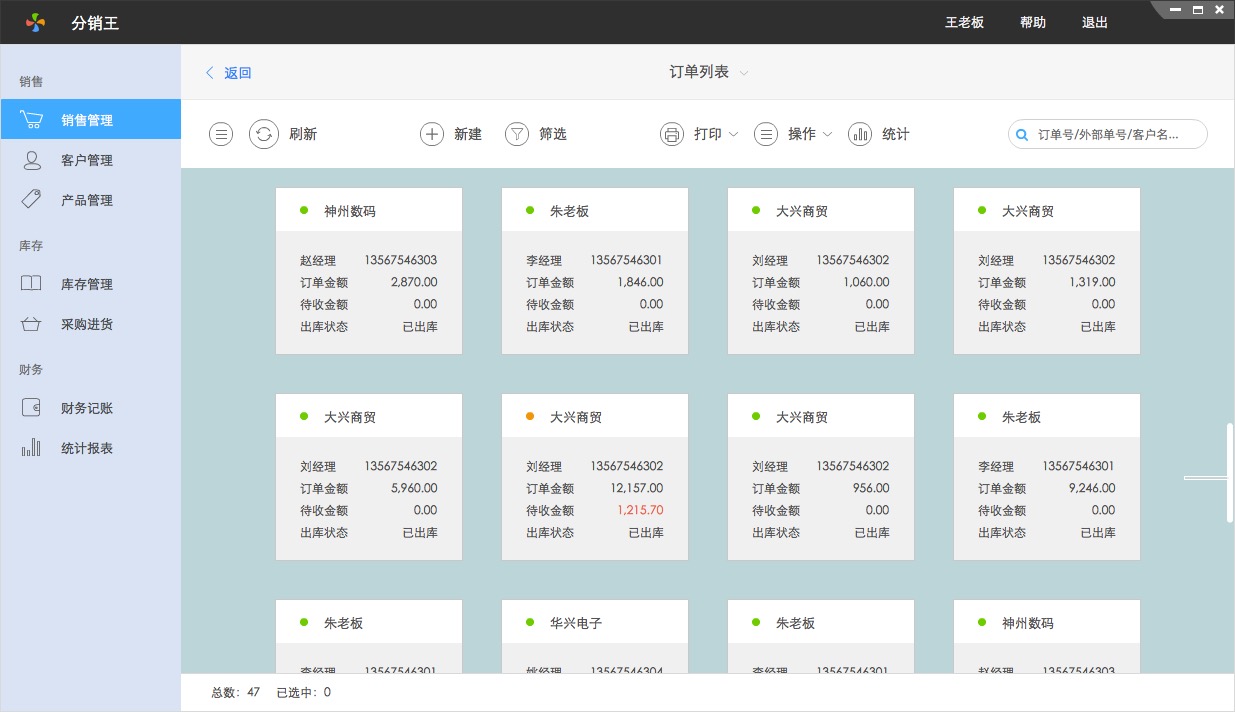This screenshot has height=712, width=1235.
Task: Click the new order (新建) plus icon
Action: coord(431,134)
